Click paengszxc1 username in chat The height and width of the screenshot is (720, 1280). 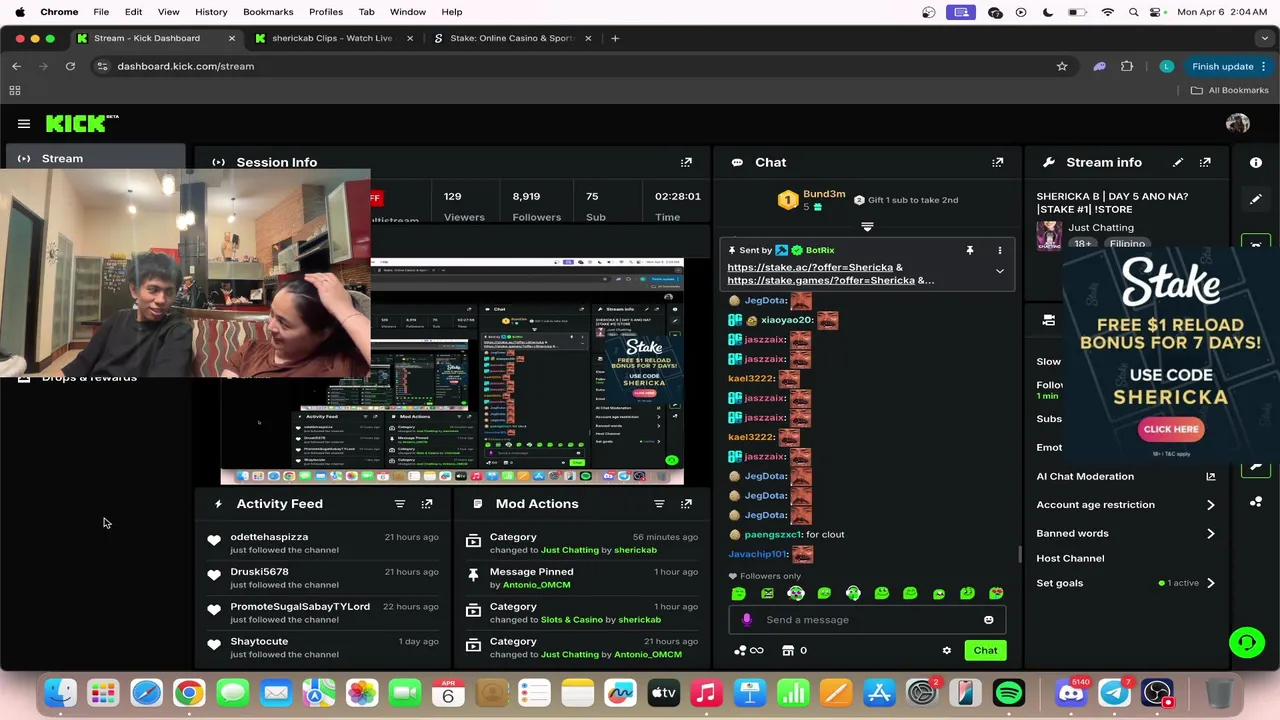tap(772, 535)
